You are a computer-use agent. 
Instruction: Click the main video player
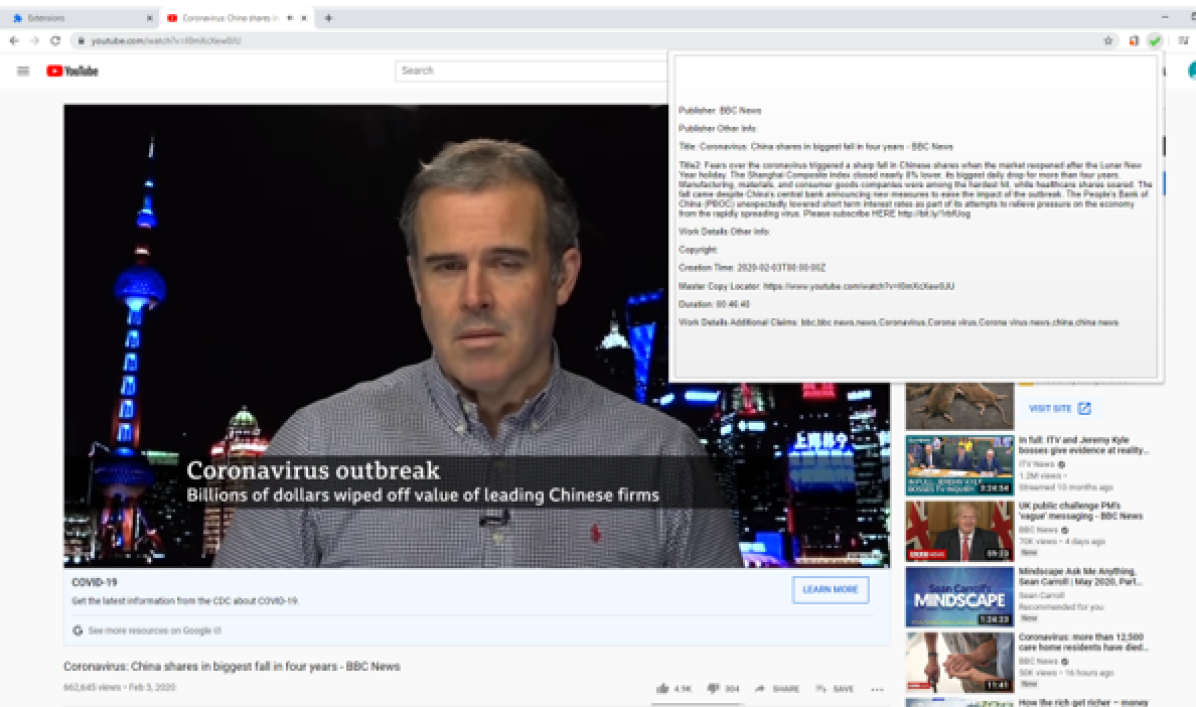pos(477,336)
